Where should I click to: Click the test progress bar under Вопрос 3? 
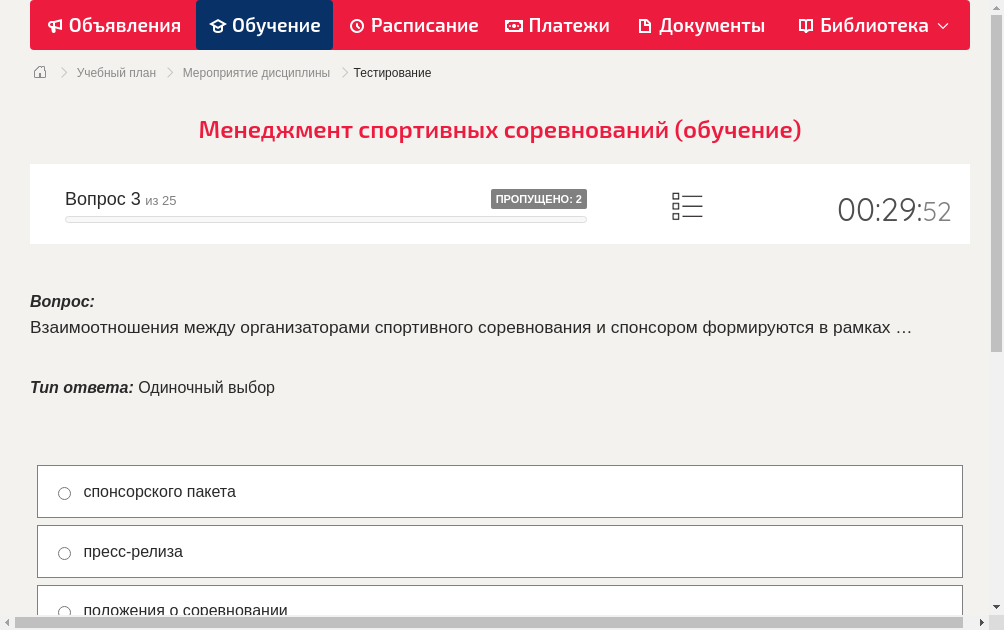click(x=325, y=219)
